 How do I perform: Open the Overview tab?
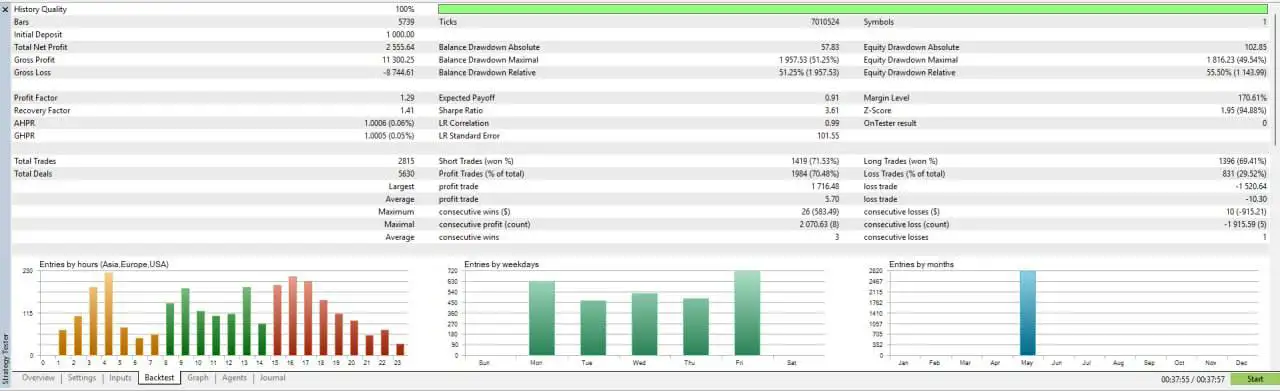[x=38, y=378]
